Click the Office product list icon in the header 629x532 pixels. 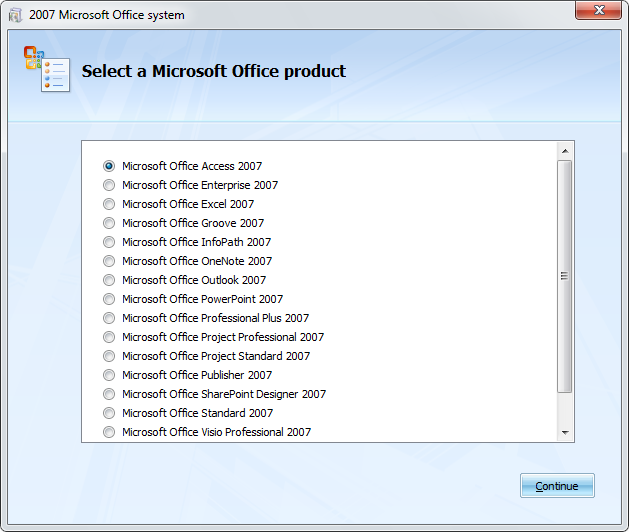(x=47, y=69)
